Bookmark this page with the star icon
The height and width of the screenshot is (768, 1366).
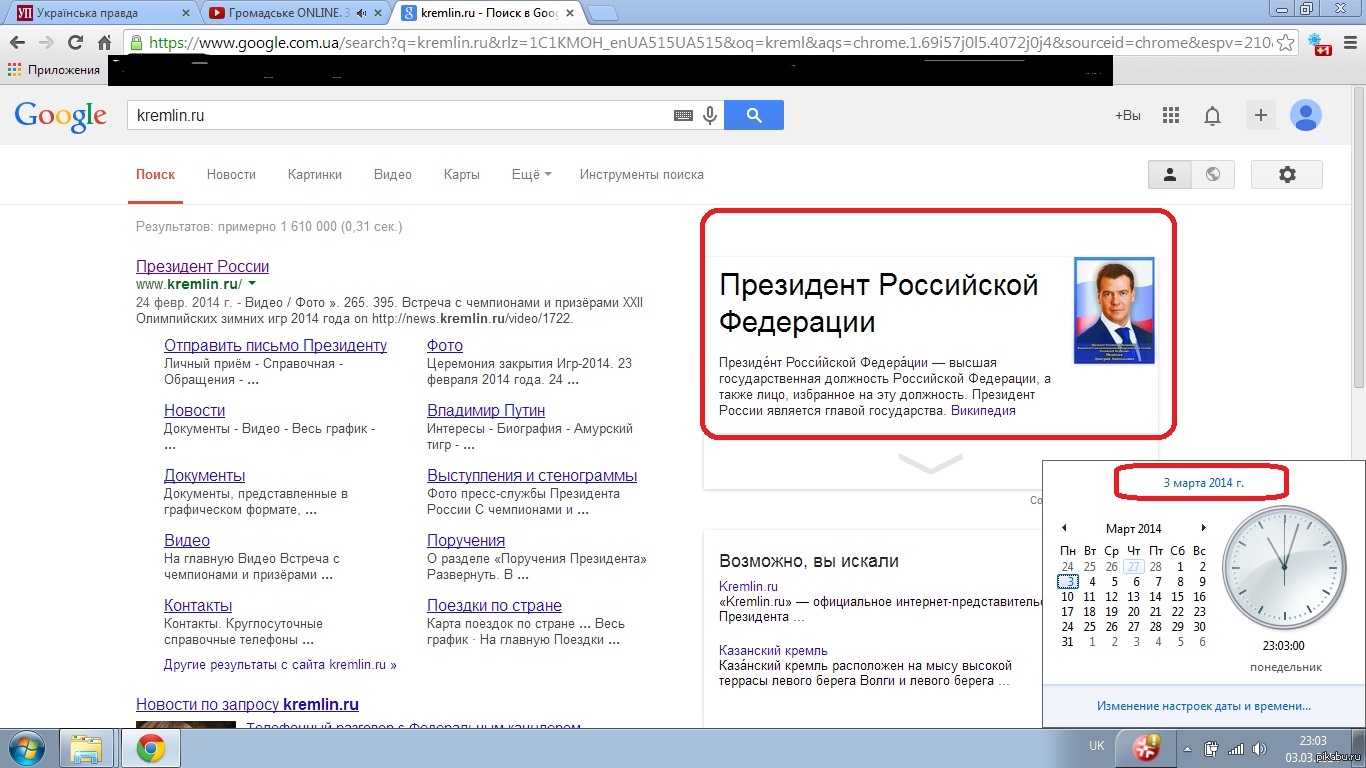[1286, 43]
